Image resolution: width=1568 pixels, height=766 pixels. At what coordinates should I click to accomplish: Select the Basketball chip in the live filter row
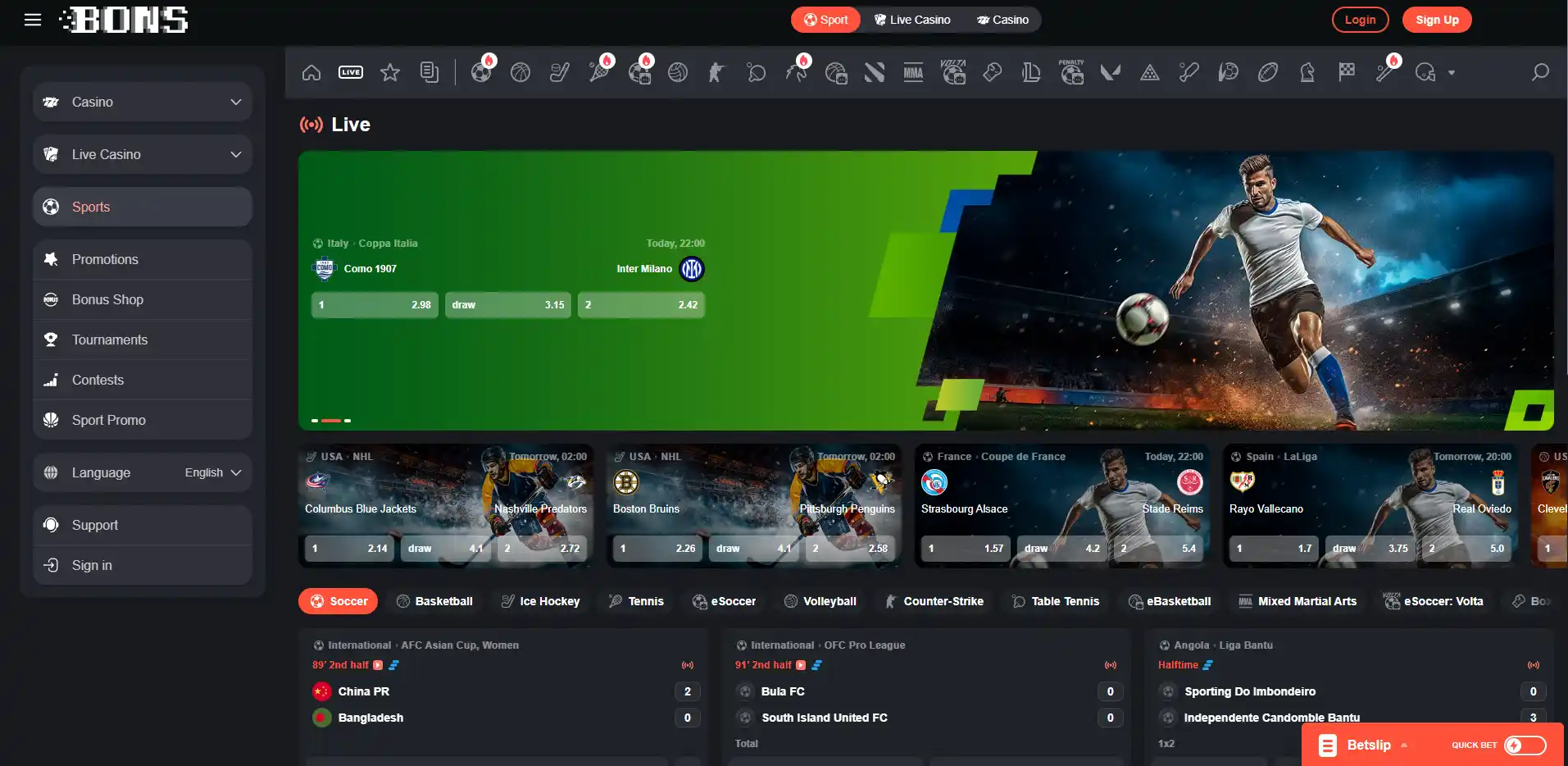(434, 601)
